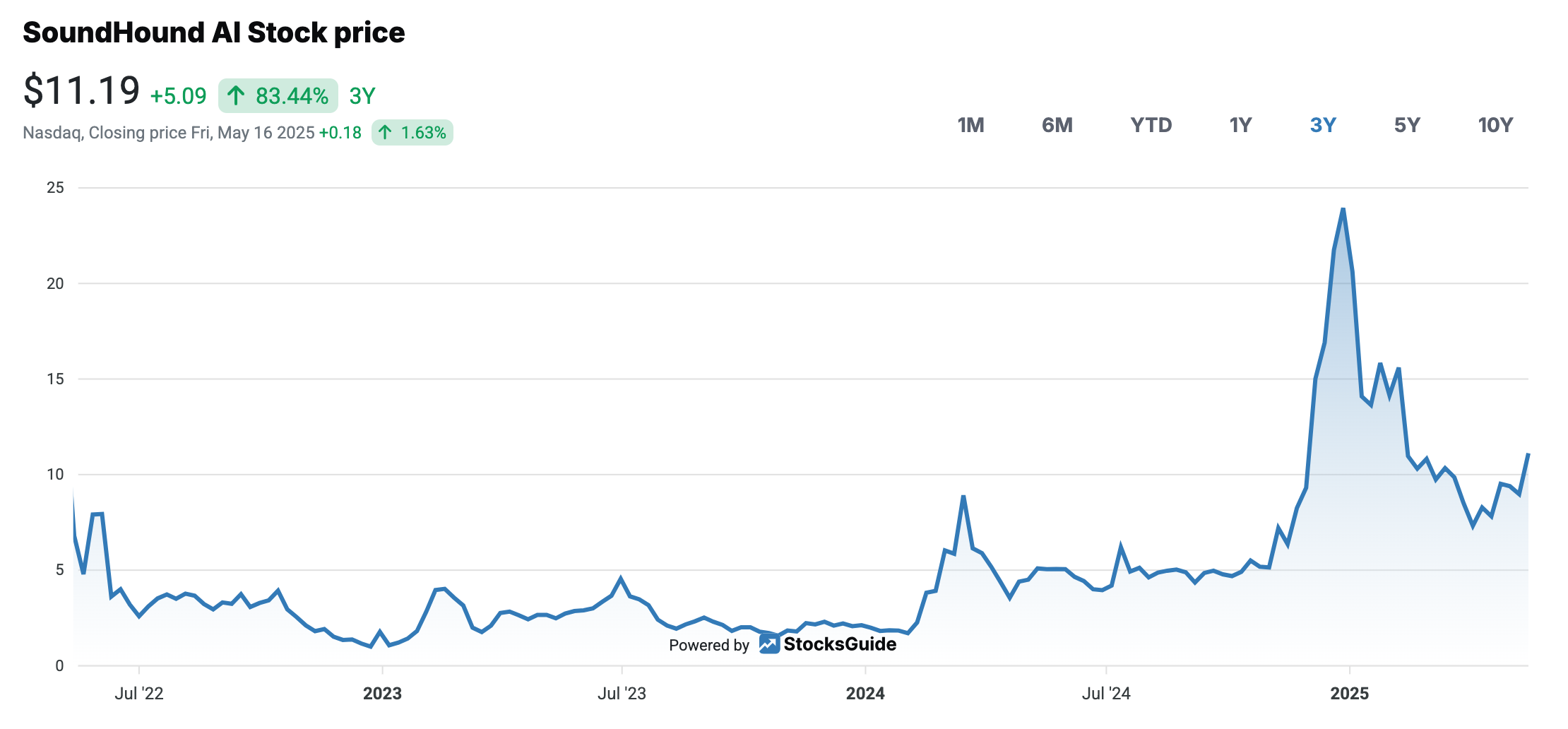Image resolution: width=1568 pixels, height=729 pixels.
Task: Click the 5 y-axis label
Action: [x=59, y=570]
